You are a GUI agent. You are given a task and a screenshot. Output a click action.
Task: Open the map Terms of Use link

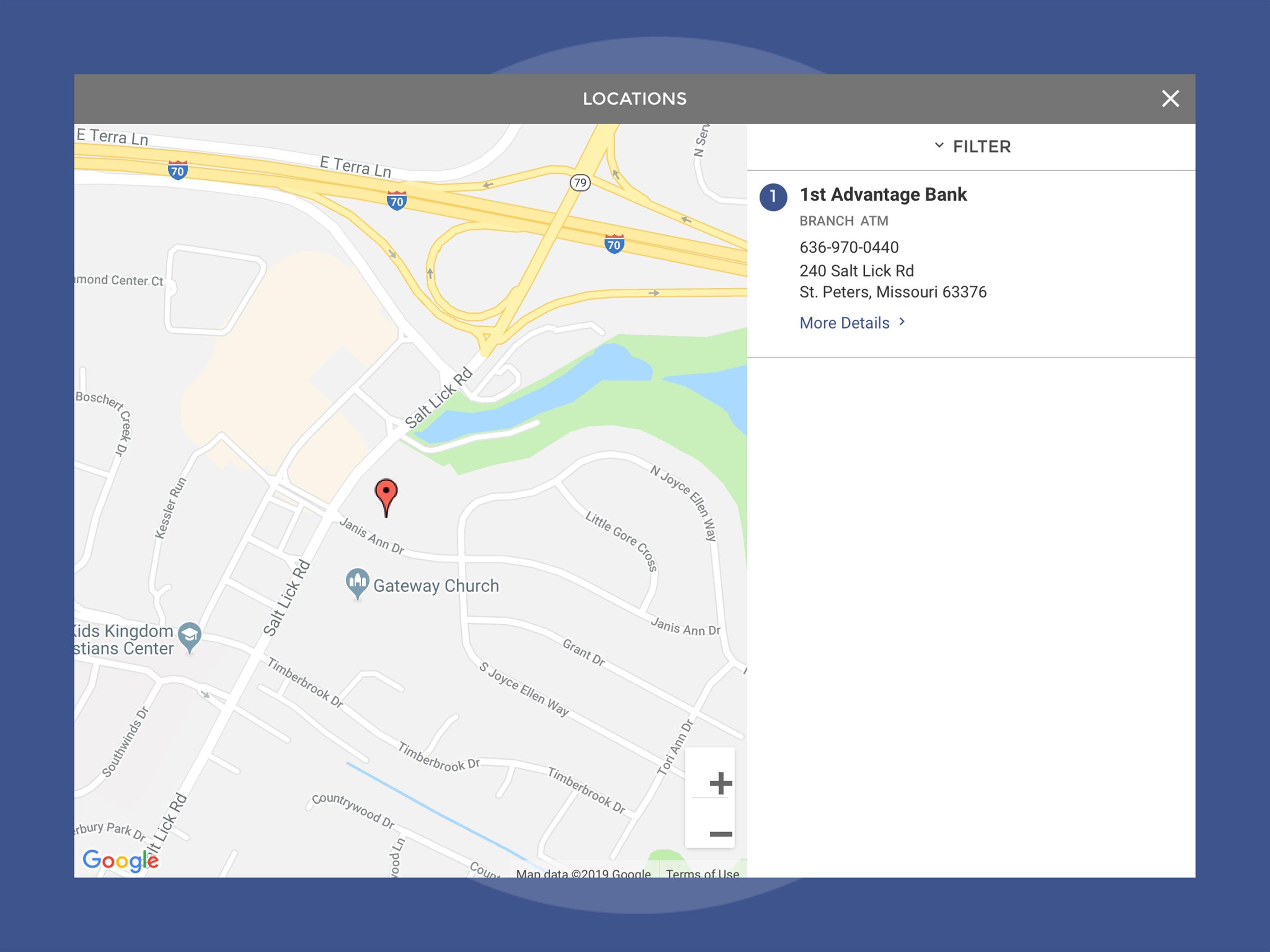pos(702,873)
